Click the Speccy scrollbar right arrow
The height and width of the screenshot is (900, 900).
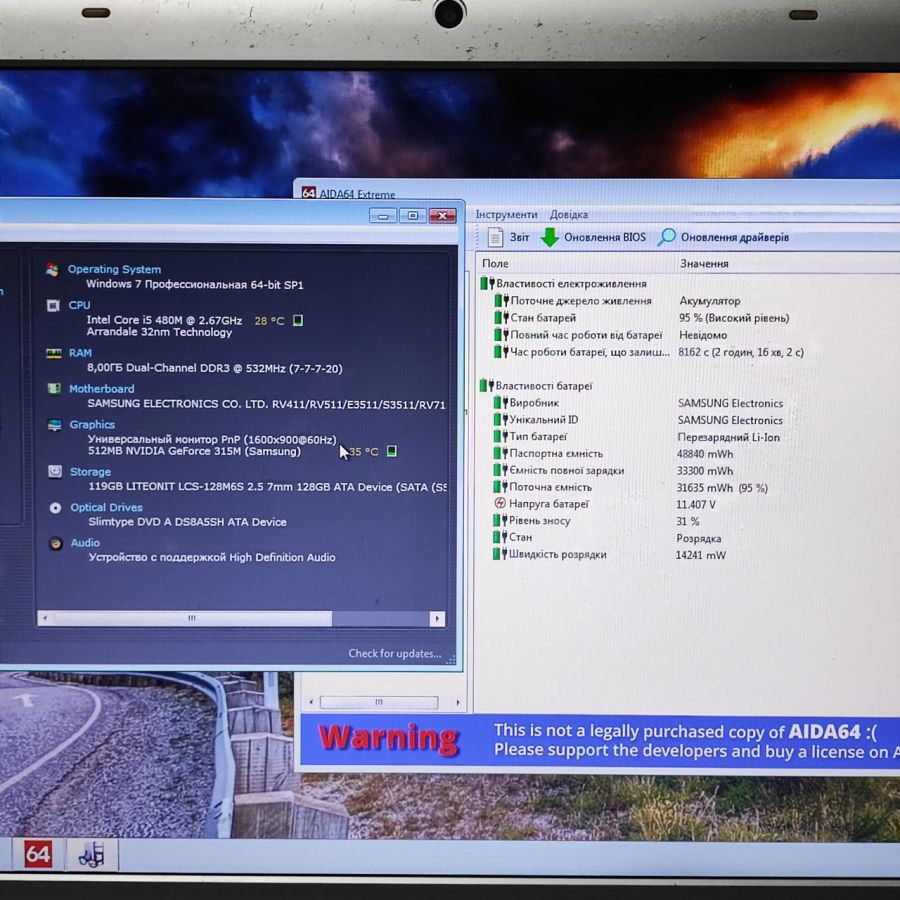pyautogui.click(x=437, y=619)
